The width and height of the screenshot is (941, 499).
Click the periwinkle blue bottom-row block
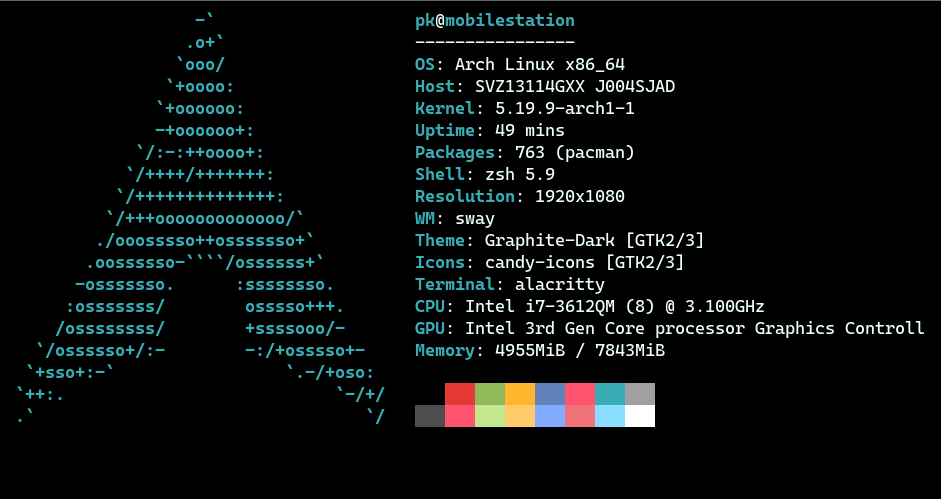click(x=550, y=416)
